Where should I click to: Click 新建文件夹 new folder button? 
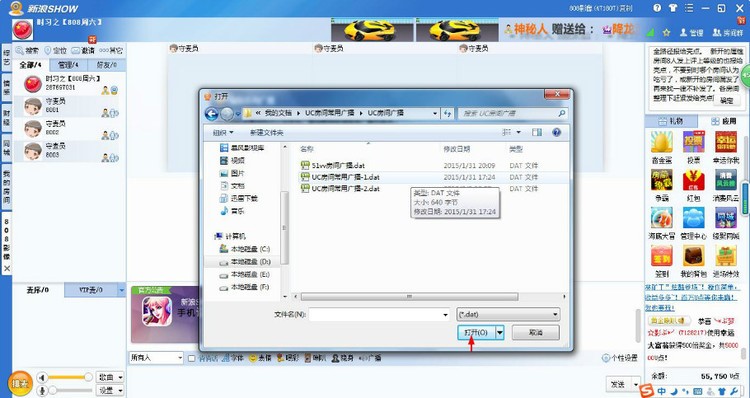(x=266, y=133)
